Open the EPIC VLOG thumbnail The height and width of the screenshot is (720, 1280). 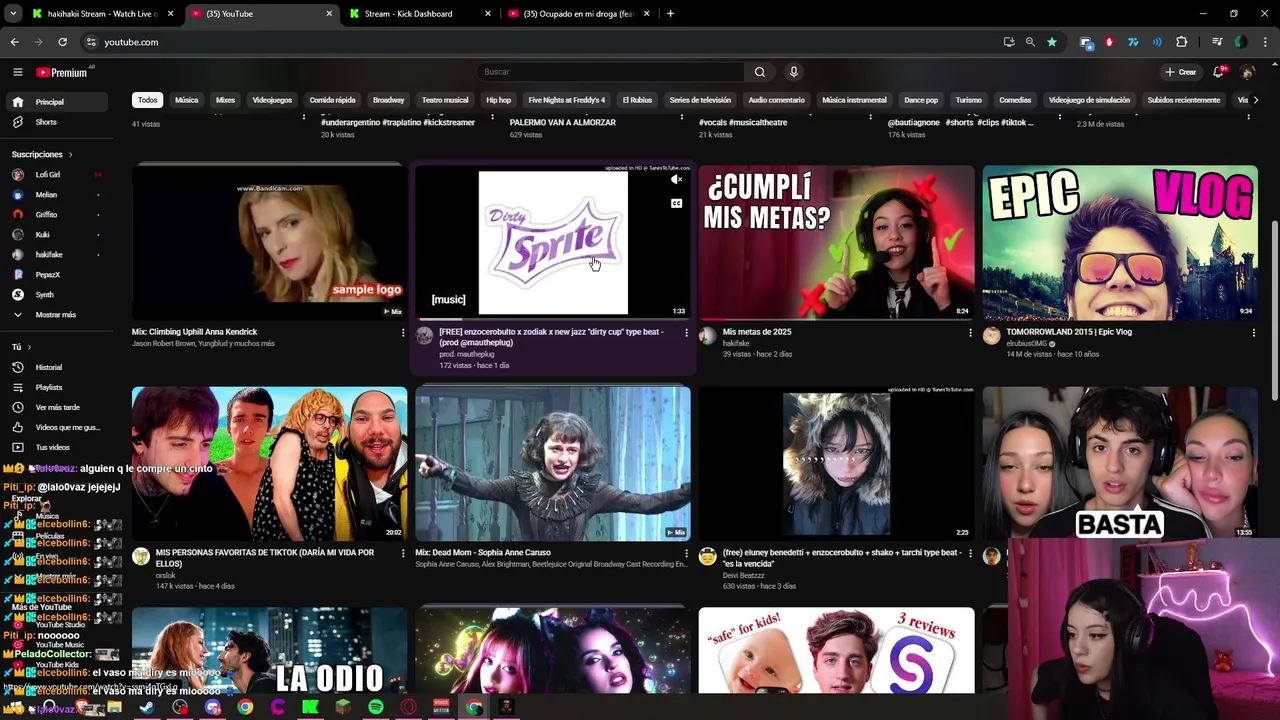(1120, 243)
